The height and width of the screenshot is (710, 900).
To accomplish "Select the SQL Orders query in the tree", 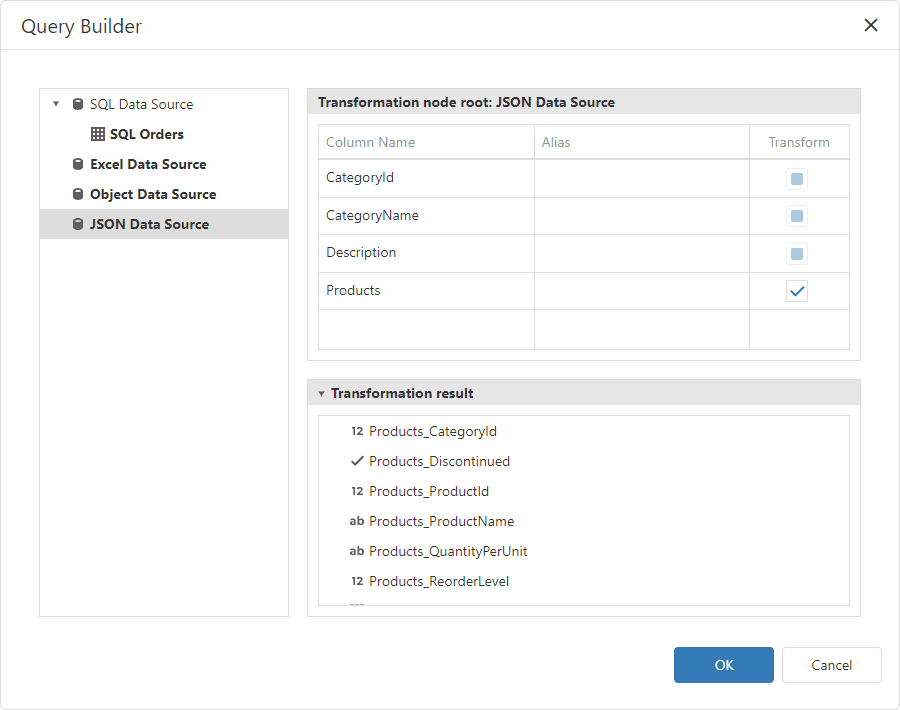I will (x=146, y=134).
